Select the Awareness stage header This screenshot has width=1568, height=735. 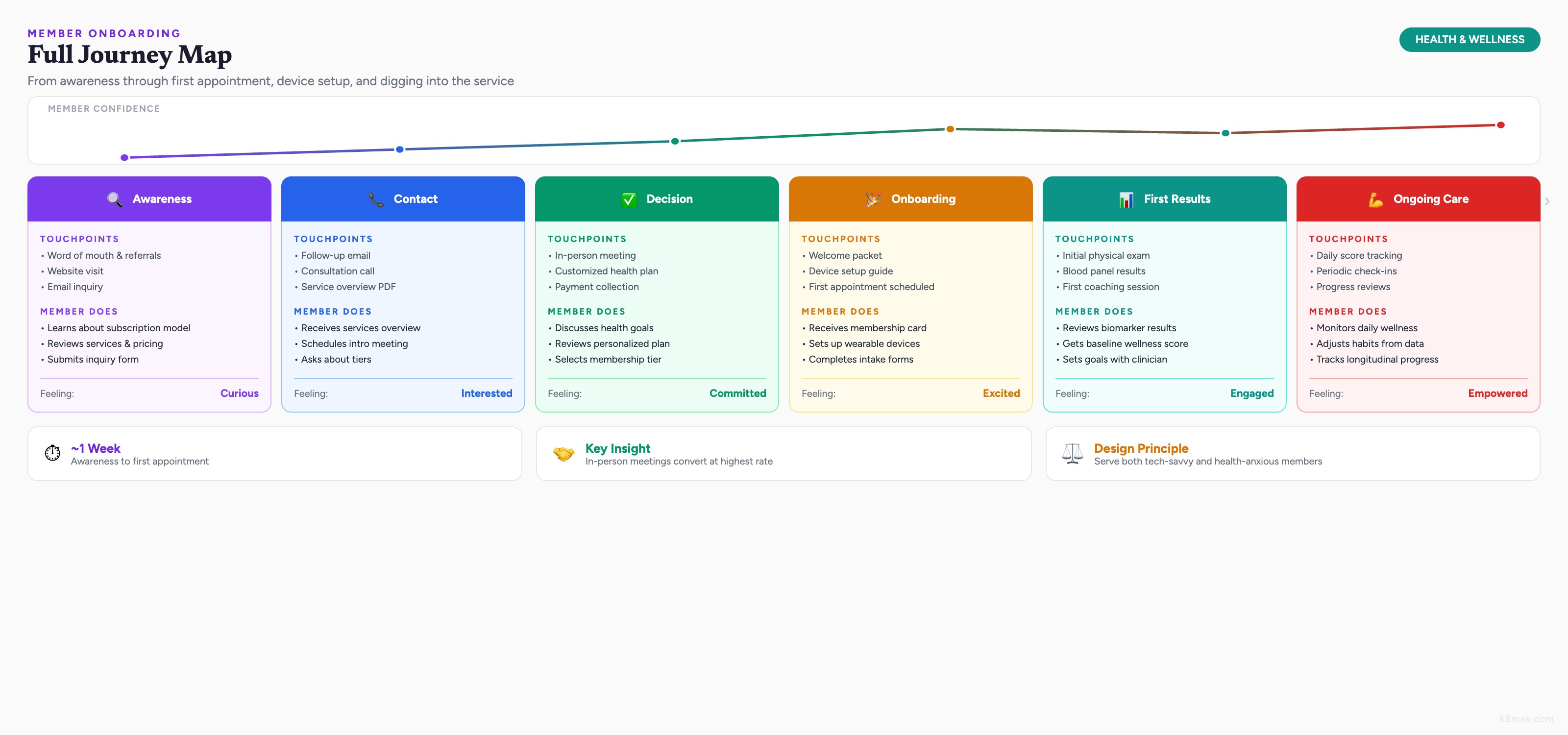click(149, 199)
